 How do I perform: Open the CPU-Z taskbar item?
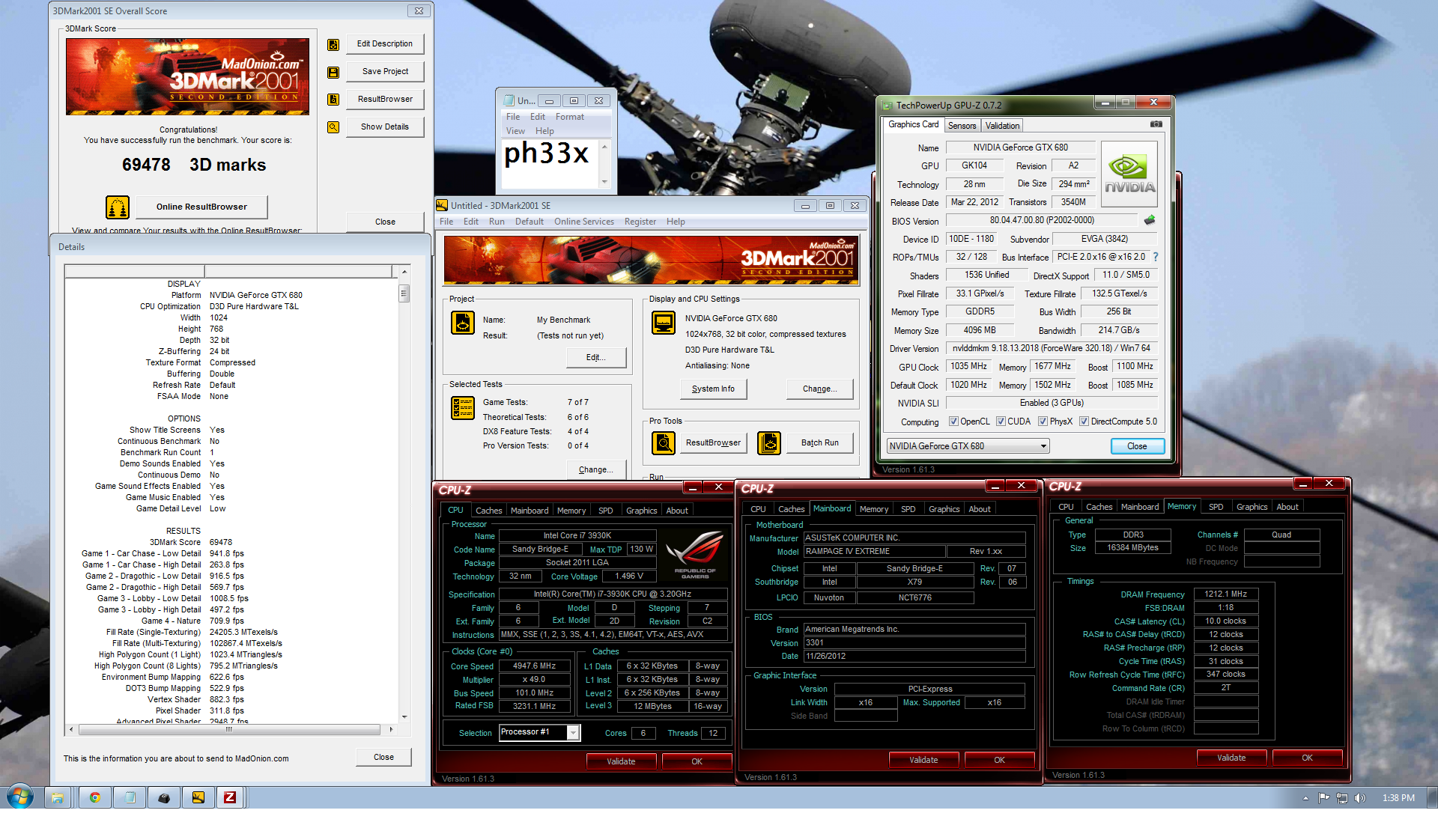coord(230,797)
